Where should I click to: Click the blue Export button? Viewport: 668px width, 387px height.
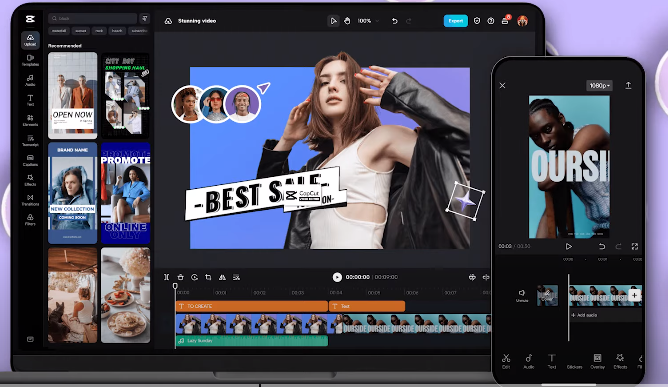pyautogui.click(x=455, y=21)
